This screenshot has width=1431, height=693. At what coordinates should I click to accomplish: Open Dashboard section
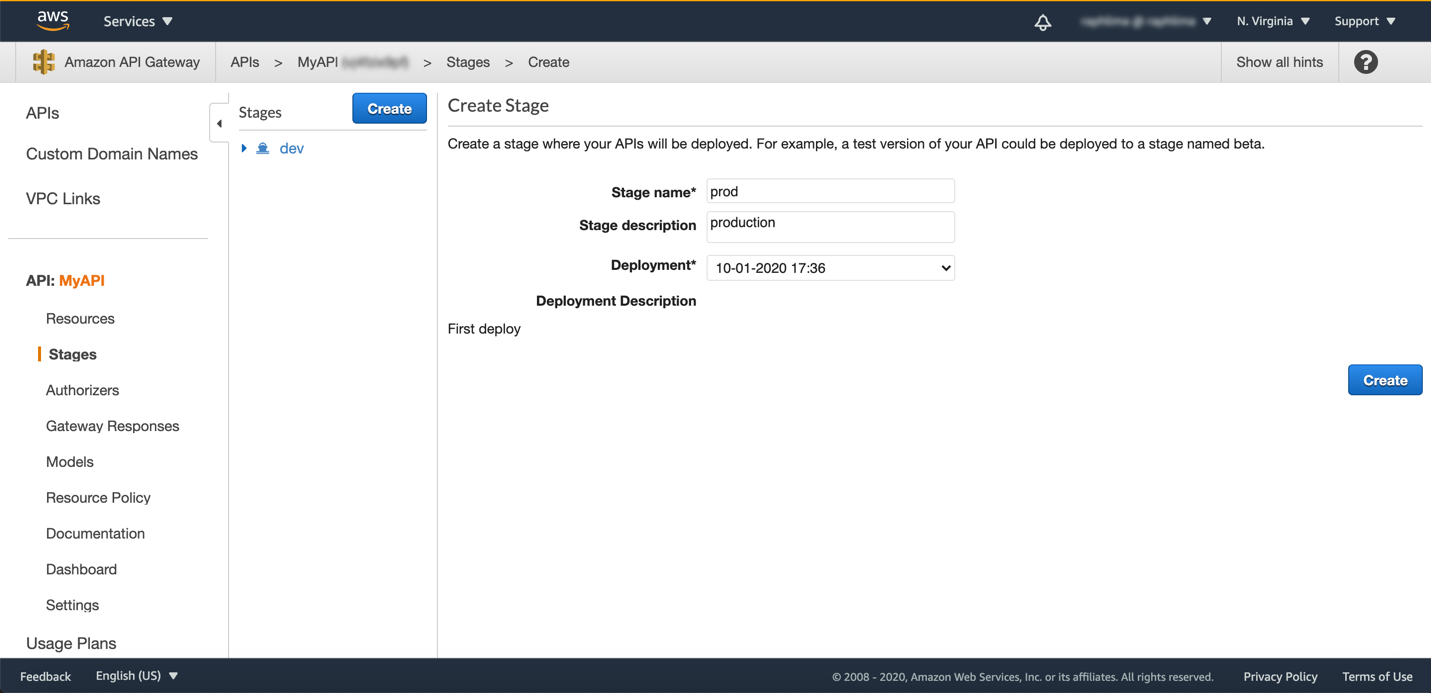coord(81,570)
